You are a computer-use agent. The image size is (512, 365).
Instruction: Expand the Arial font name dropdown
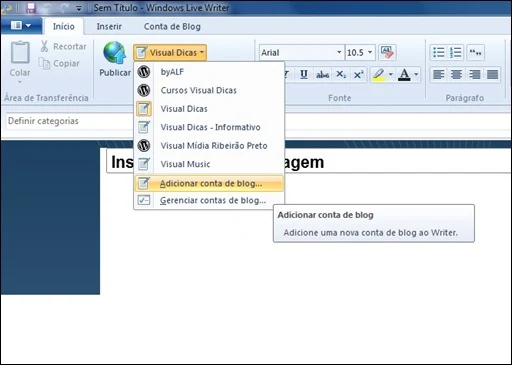(x=339, y=52)
